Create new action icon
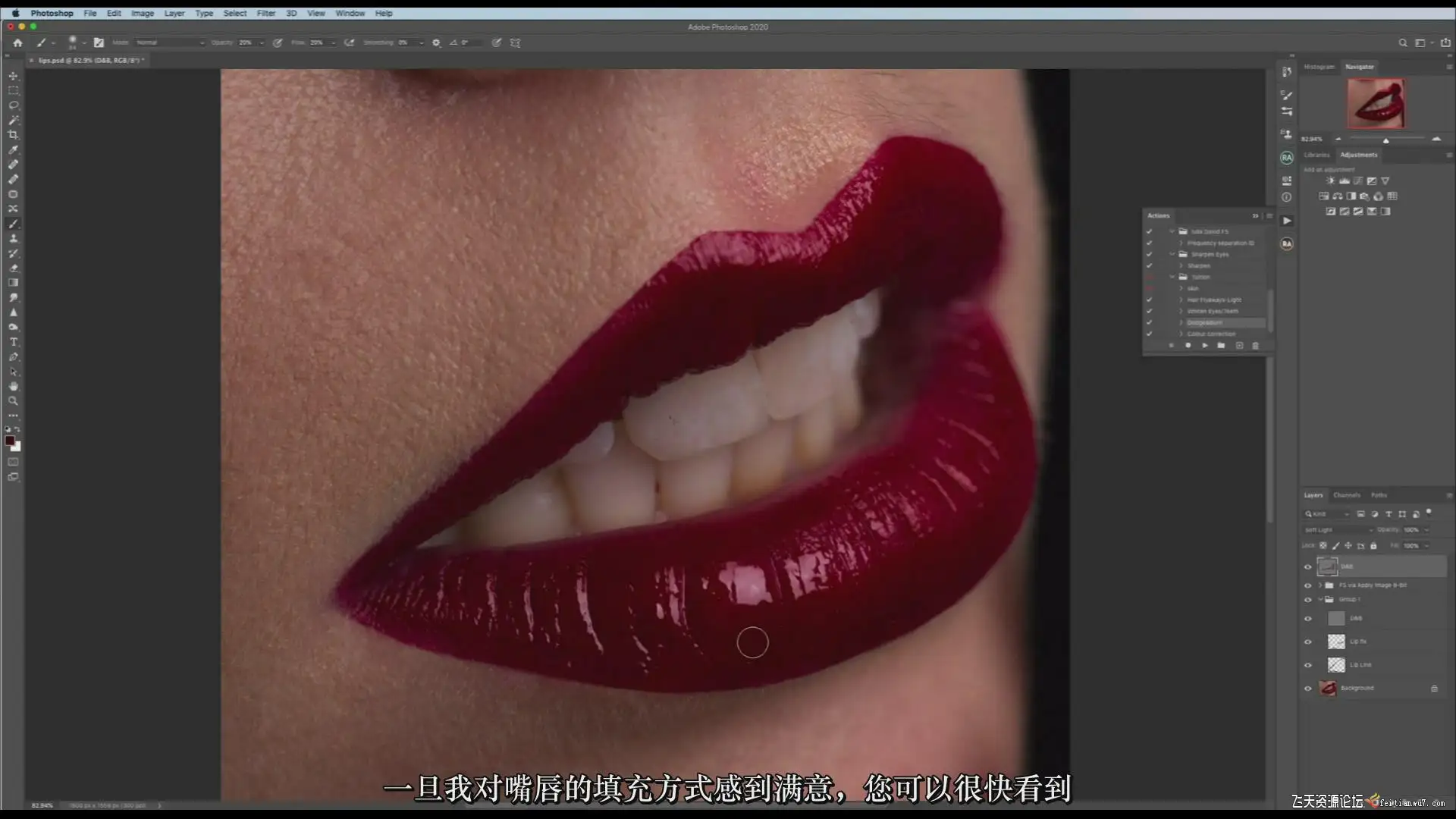Screen dimensions: 1456x819 pyautogui.click(x=1239, y=346)
